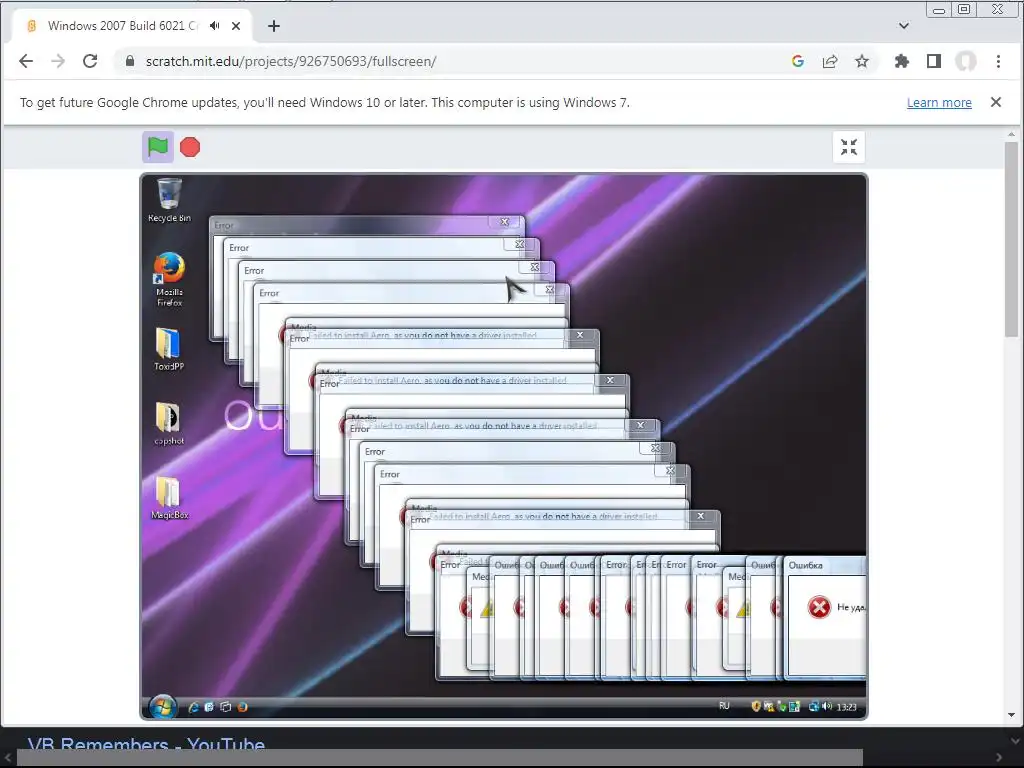Viewport: 1024px width, 768px height.
Task: Click the green flag to start project
Action: [x=157, y=147]
